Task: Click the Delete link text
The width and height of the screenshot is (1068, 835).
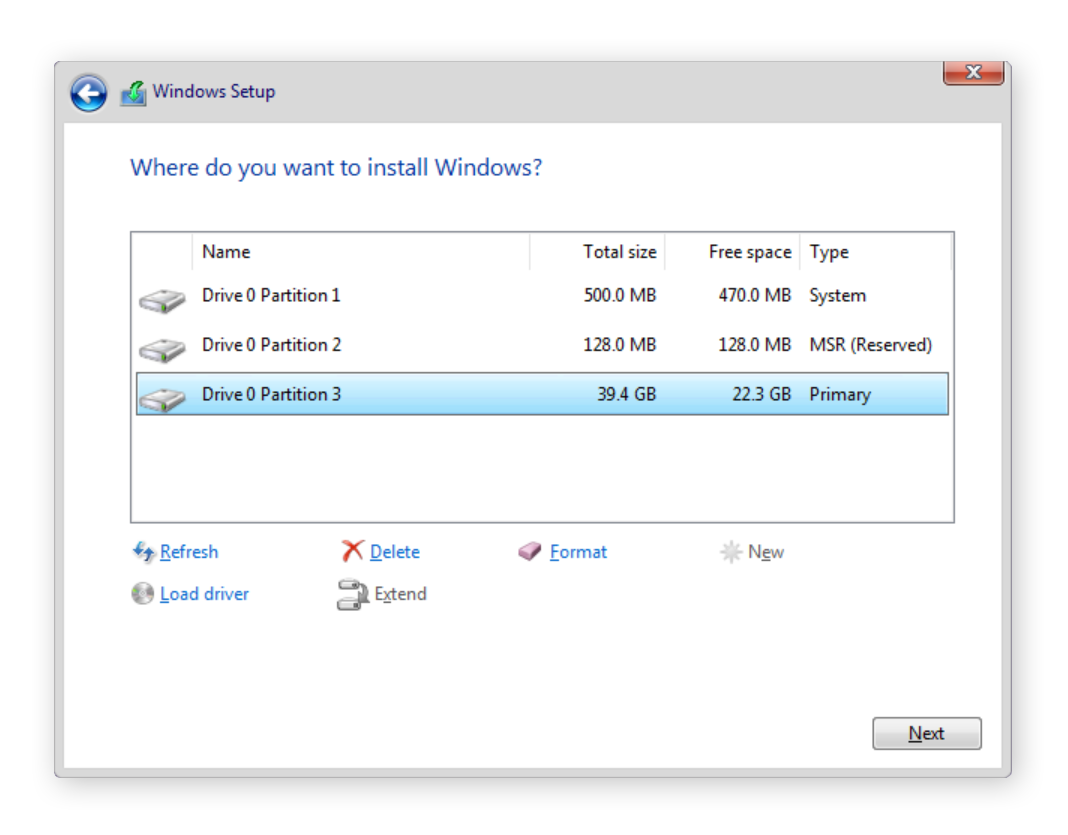Action: click(x=393, y=551)
